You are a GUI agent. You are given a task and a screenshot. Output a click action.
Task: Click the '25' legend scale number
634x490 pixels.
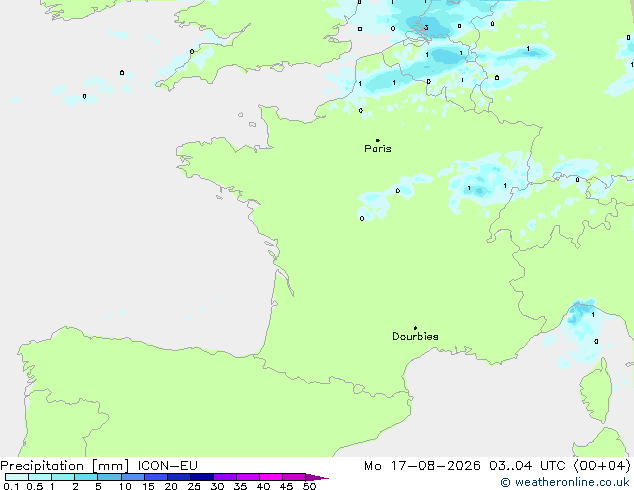coord(194,486)
